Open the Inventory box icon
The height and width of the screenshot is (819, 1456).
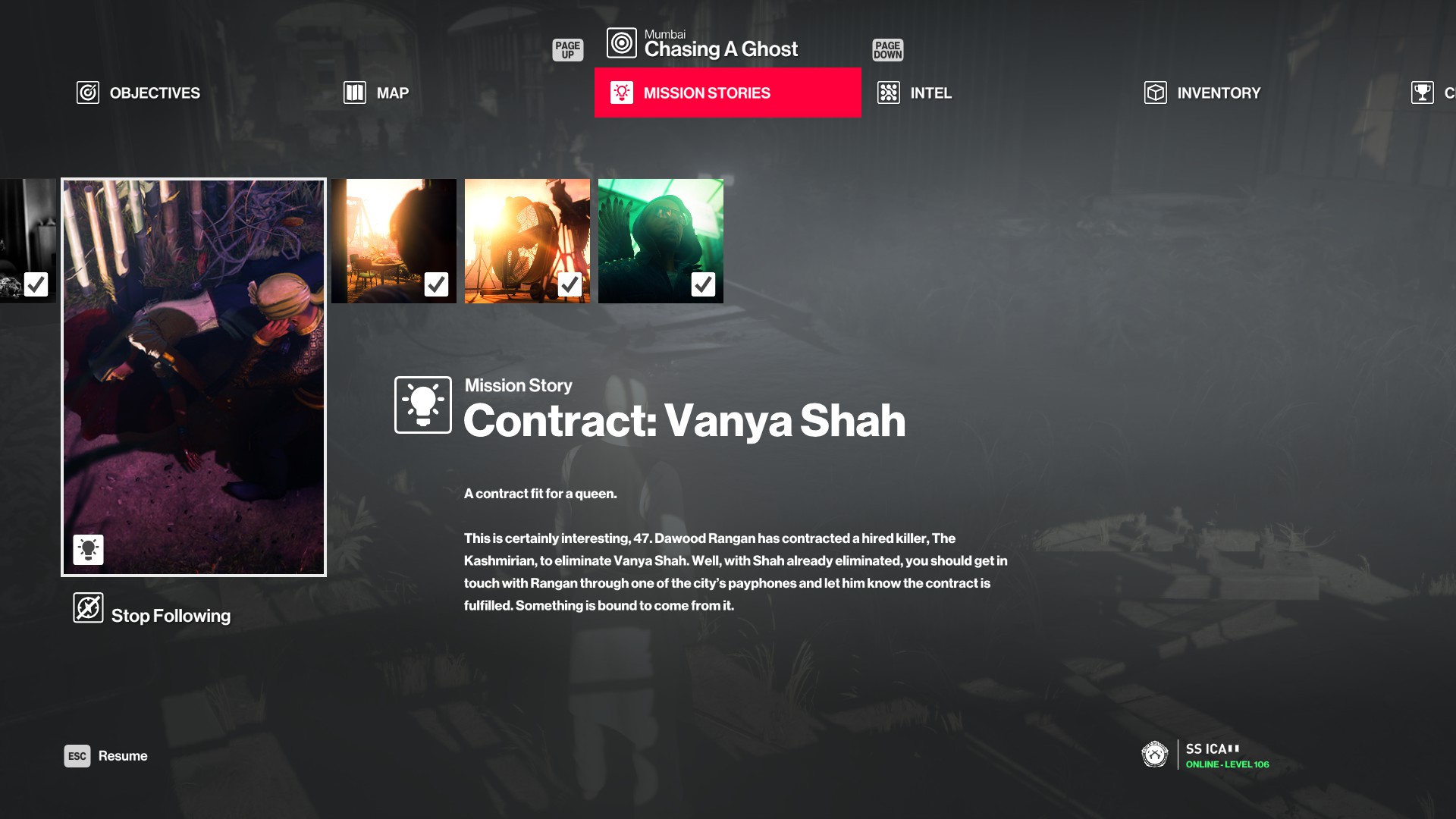(1156, 93)
